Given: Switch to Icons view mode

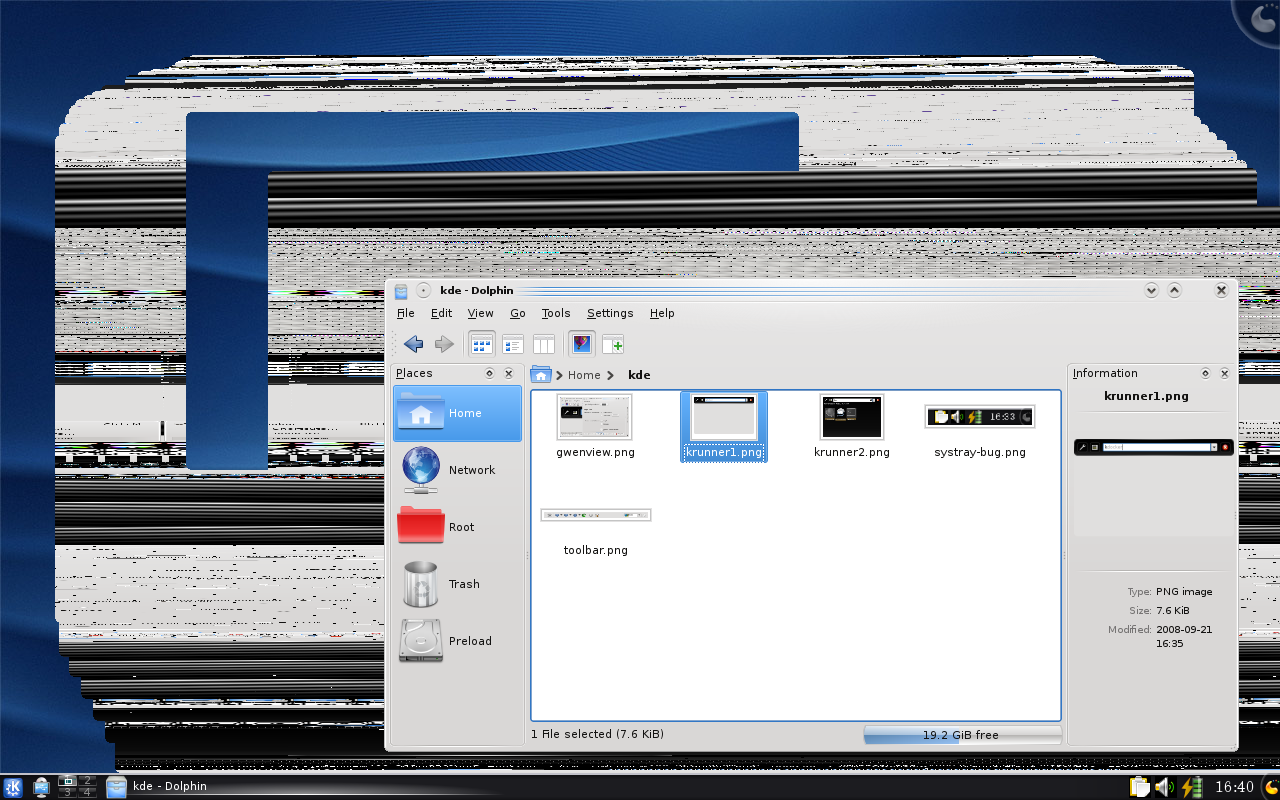Looking at the screenshot, I should pyautogui.click(x=482, y=344).
